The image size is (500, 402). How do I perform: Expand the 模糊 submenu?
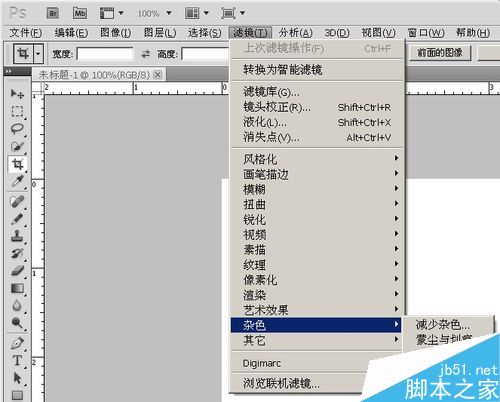tap(317, 189)
